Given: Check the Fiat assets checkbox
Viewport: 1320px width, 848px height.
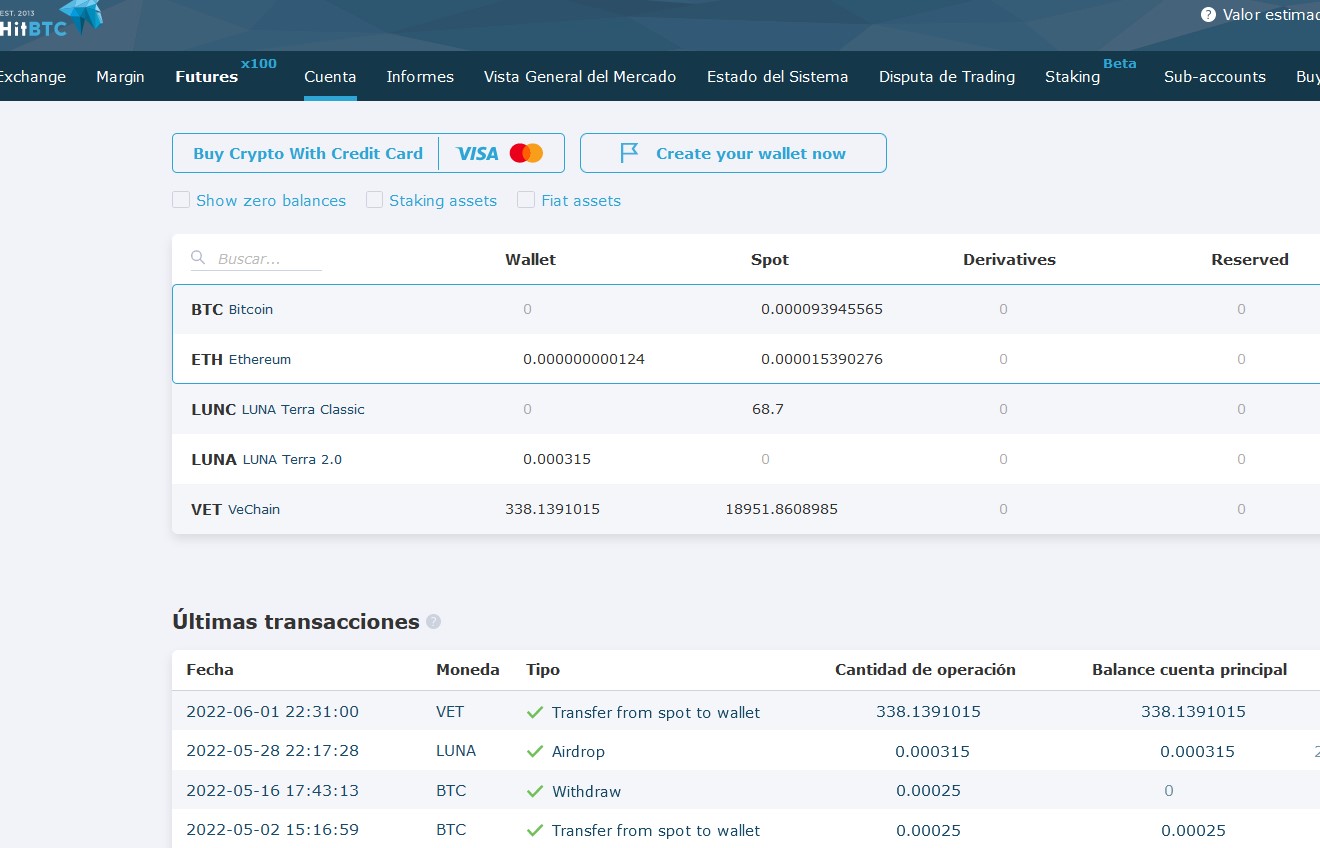Looking at the screenshot, I should [526, 200].
